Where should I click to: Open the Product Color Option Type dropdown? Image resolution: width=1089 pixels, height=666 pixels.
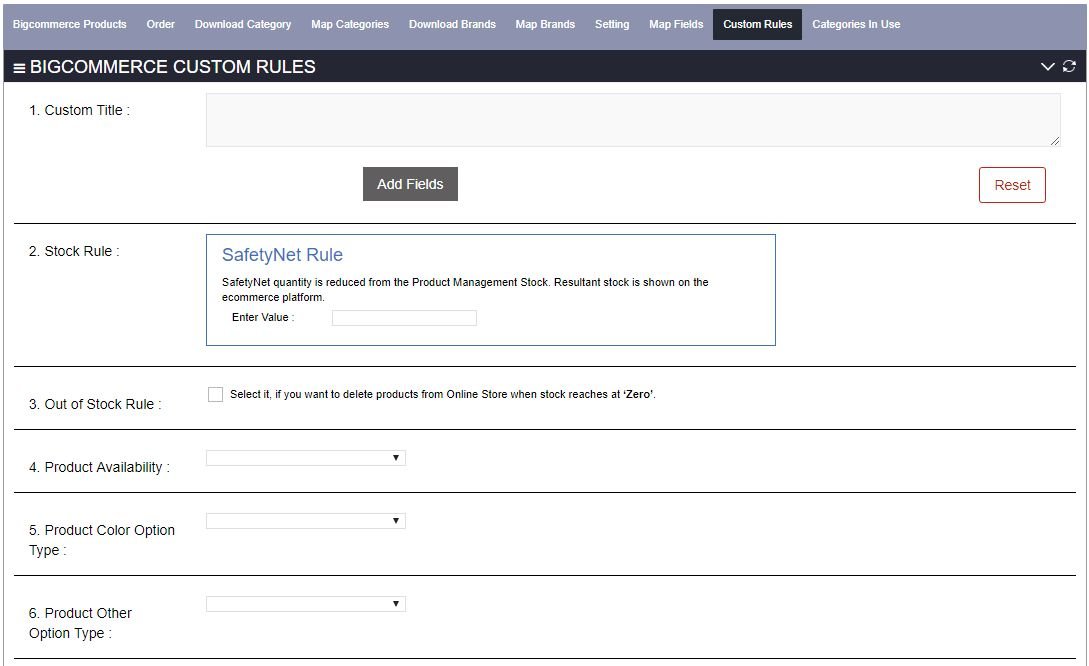[306, 521]
